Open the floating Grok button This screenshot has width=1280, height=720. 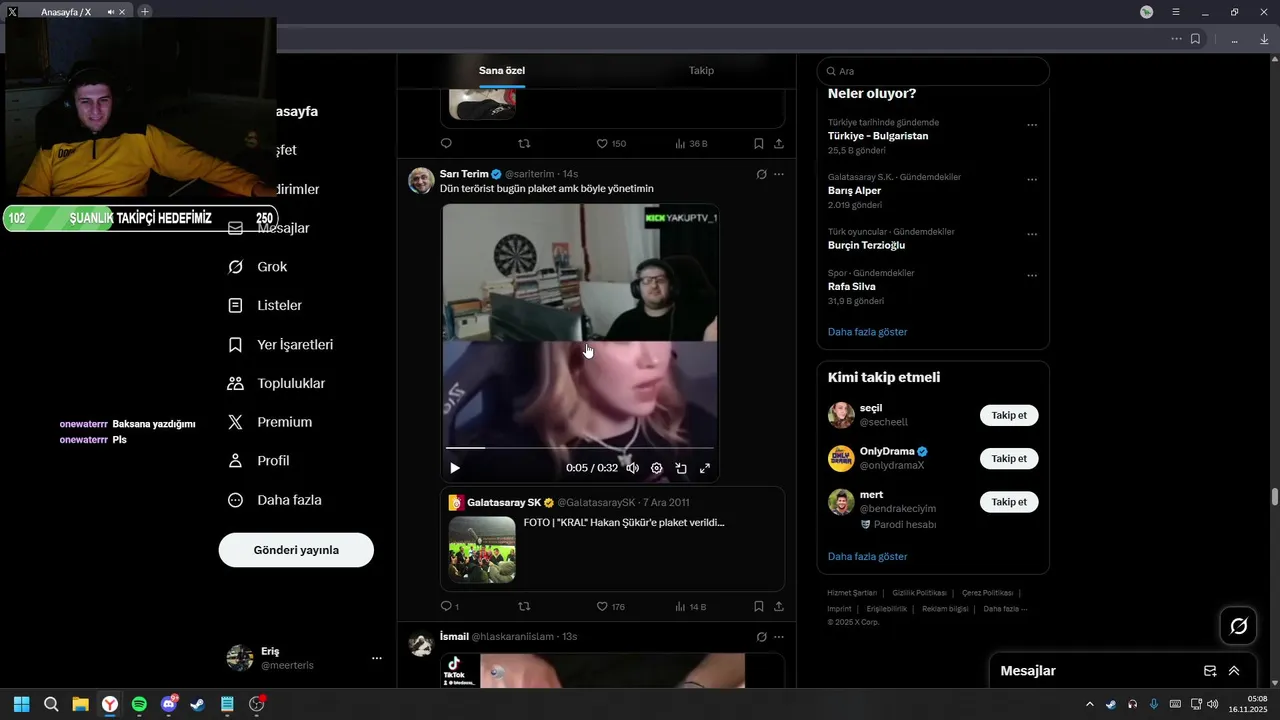pyautogui.click(x=1238, y=626)
